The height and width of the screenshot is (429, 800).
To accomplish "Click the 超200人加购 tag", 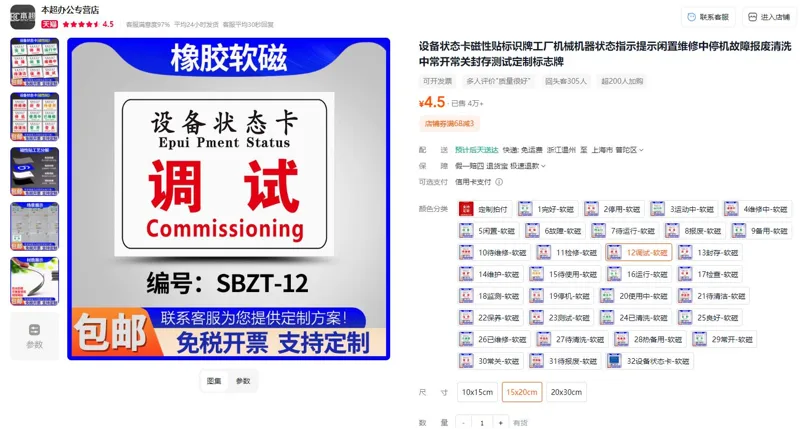I will pos(622,81).
